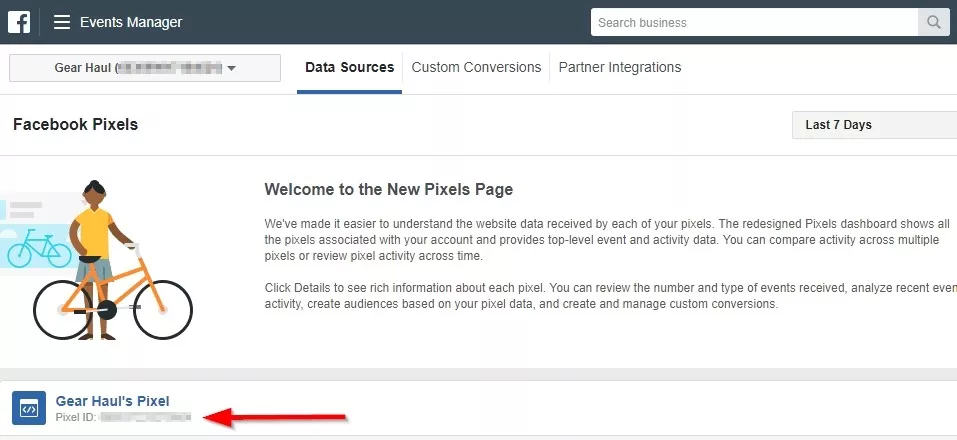Focus the Search business field
Viewport: 957px width, 440px height.
click(x=754, y=23)
